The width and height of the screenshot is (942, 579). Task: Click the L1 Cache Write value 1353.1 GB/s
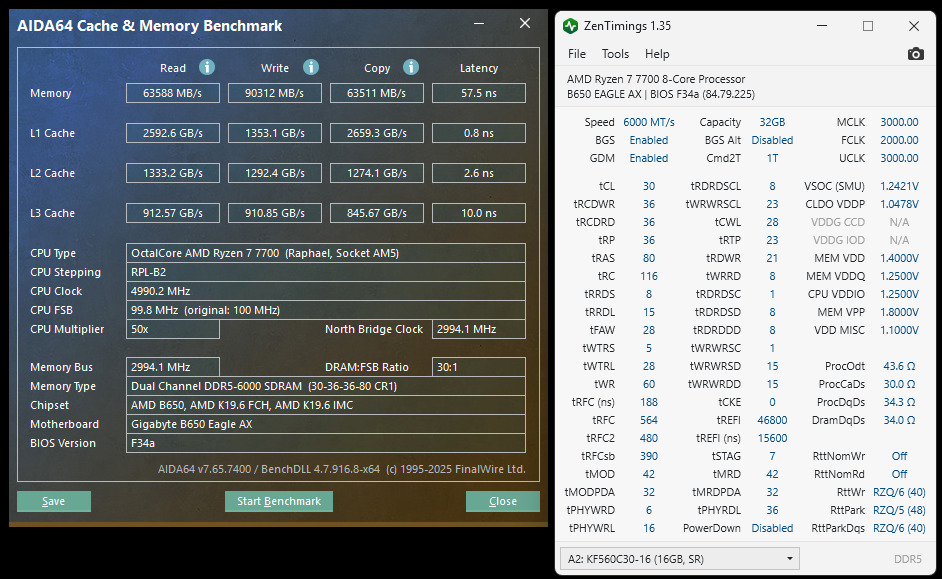tap(275, 133)
